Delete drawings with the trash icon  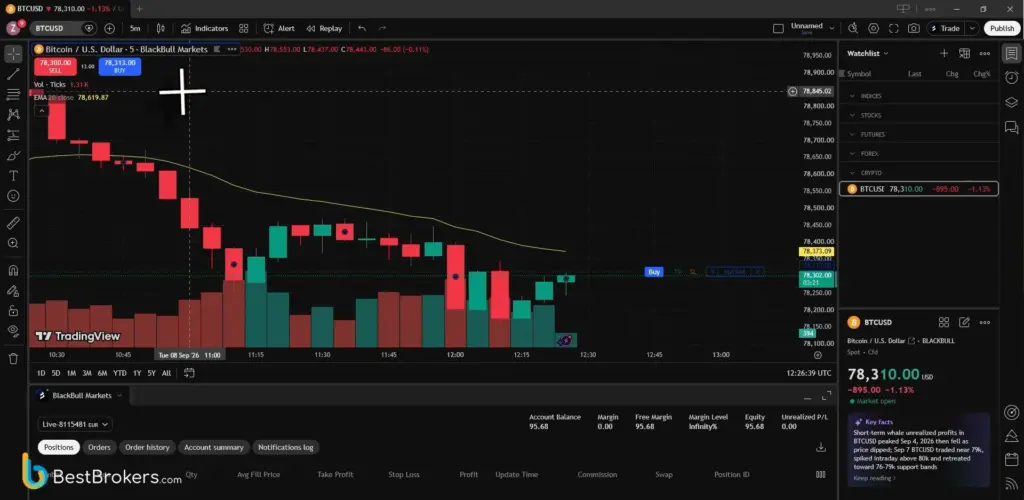(13, 358)
